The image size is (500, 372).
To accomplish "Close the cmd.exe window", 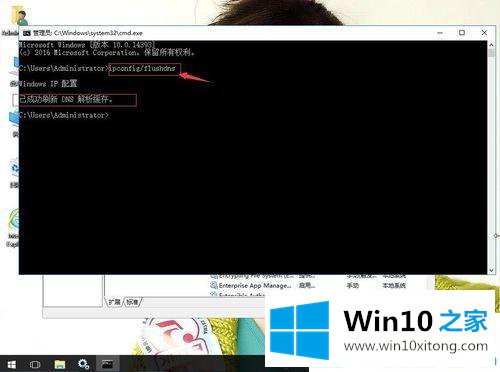I will pyautogui.click(x=484, y=33).
